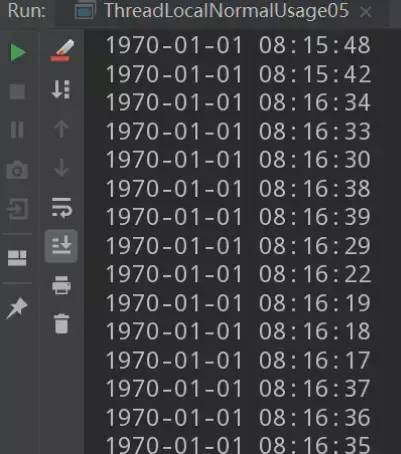Toggle Scroll to End of output
Viewport: 401px width, 454px height.
point(61,246)
